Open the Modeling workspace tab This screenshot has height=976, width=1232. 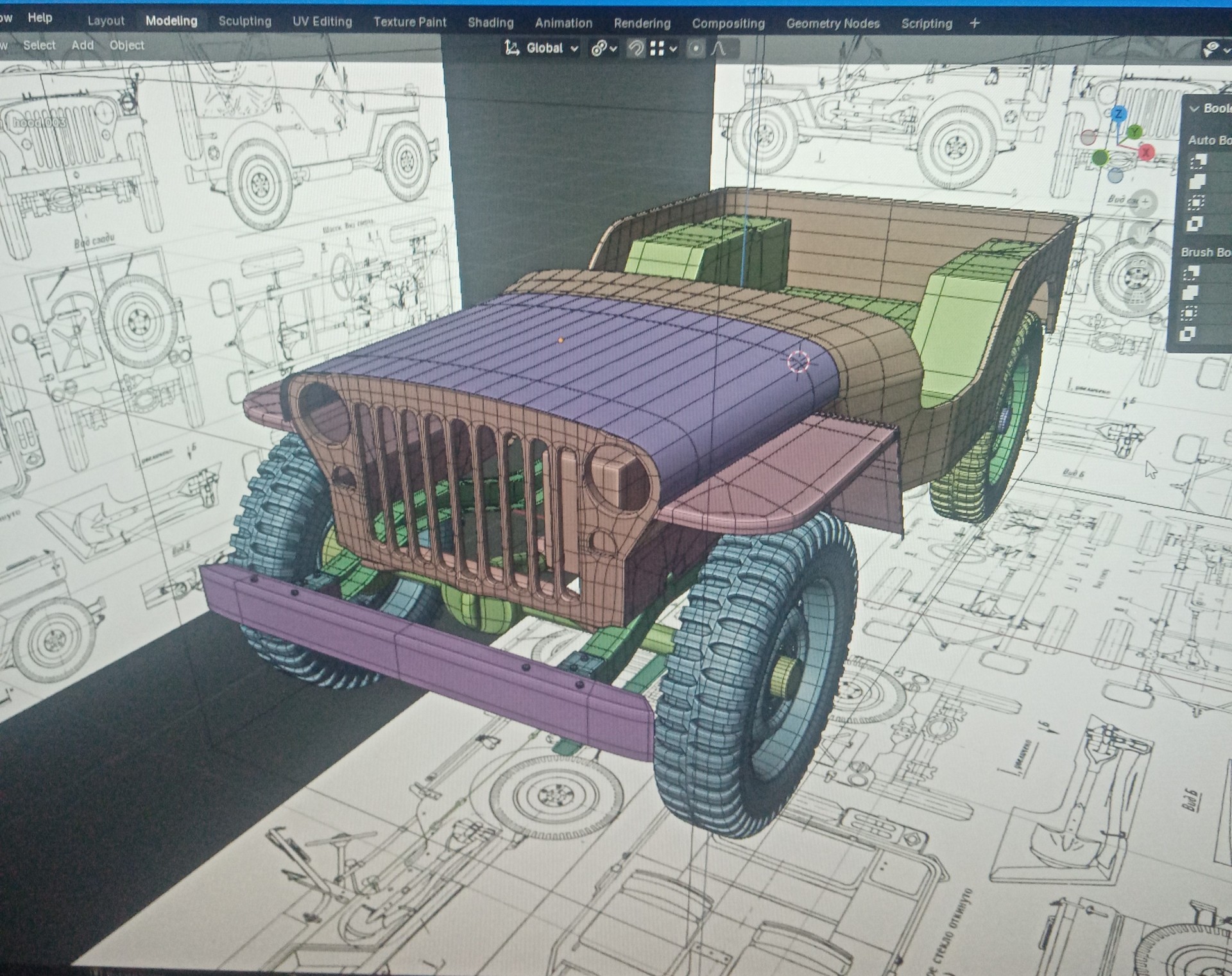click(x=171, y=21)
